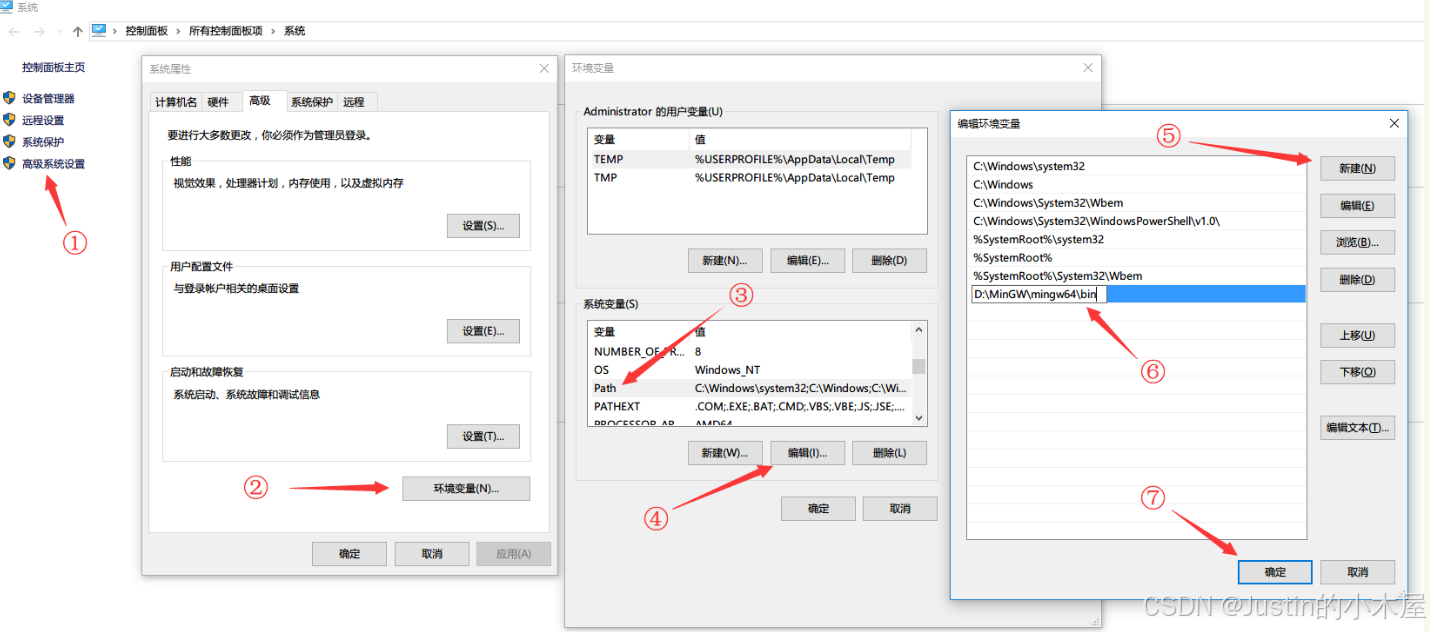Click 新建(N) under user variables
Viewport: 1430px width, 632px height.
pos(725,261)
